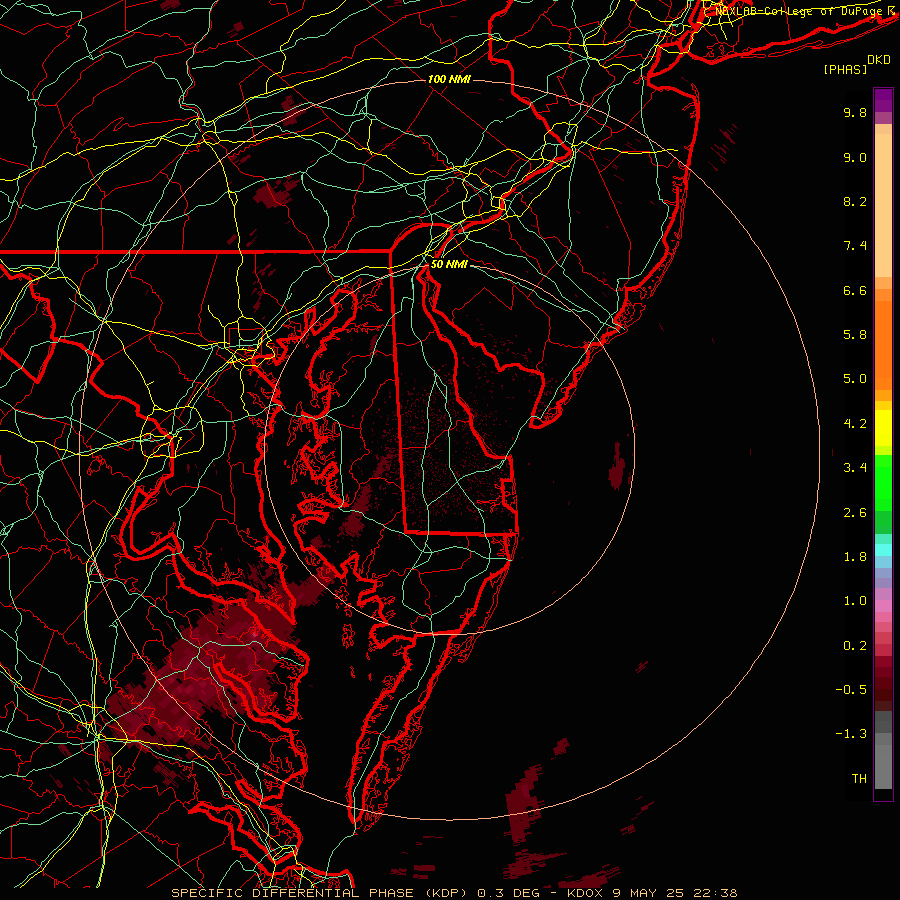Select the -1.3 value on color scale

851,734
